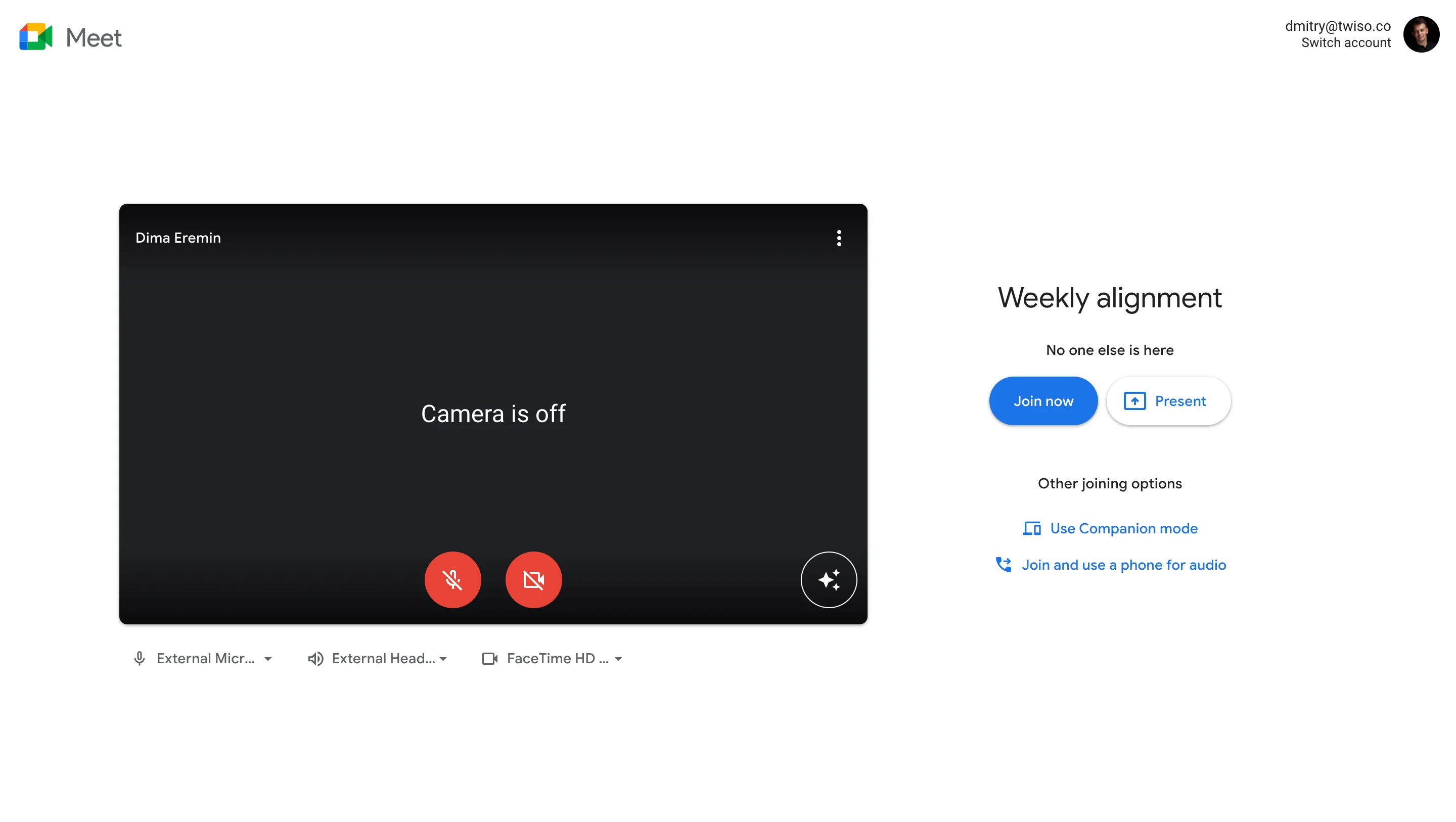Use Companion mode to join
Viewport: 1456px width, 822px height.
(1109, 528)
